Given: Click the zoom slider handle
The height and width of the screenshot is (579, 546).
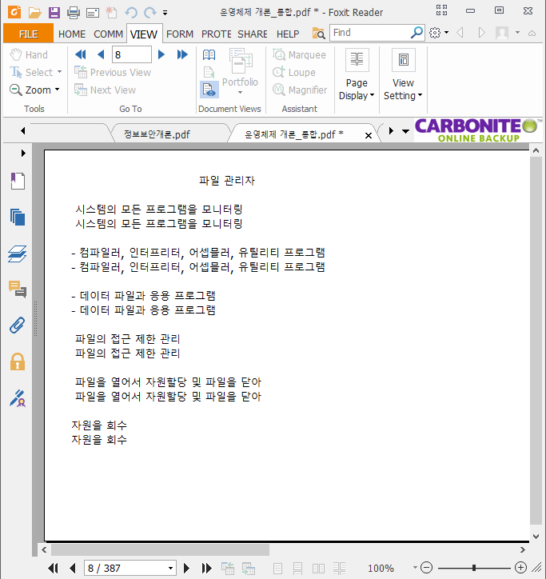Looking at the screenshot, I should [x=474, y=568].
